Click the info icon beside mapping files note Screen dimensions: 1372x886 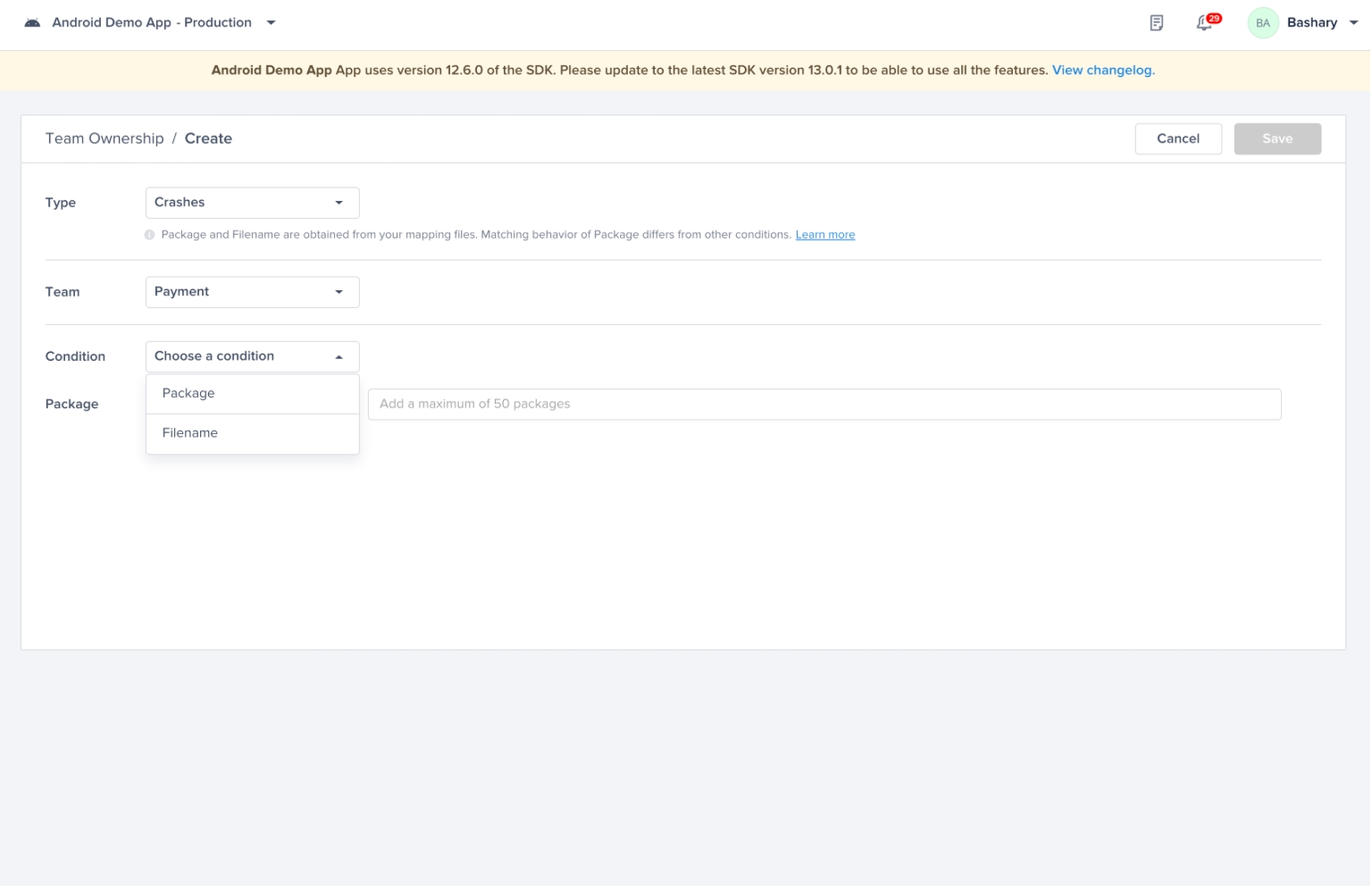[149, 235]
